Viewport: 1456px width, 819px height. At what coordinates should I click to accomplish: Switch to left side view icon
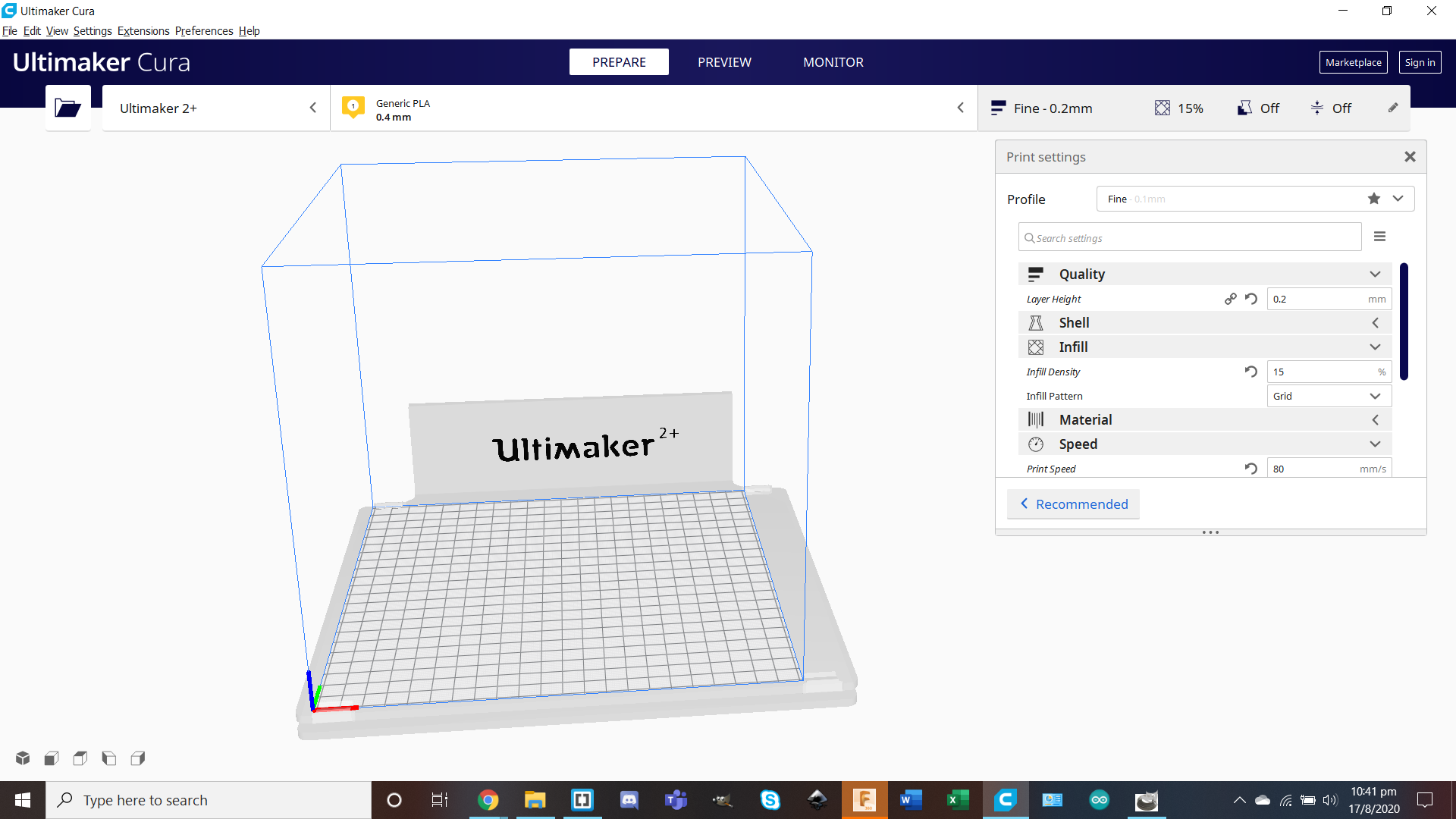coord(109,758)
